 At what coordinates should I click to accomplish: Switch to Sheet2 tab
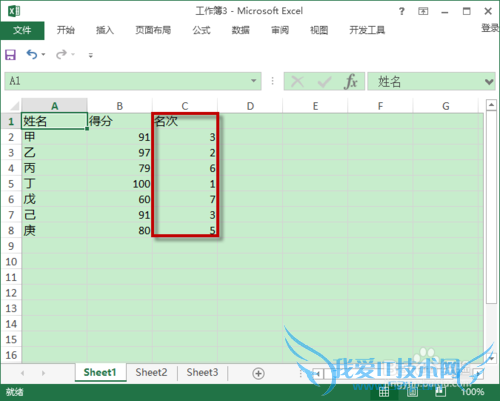tap(151, 372)
